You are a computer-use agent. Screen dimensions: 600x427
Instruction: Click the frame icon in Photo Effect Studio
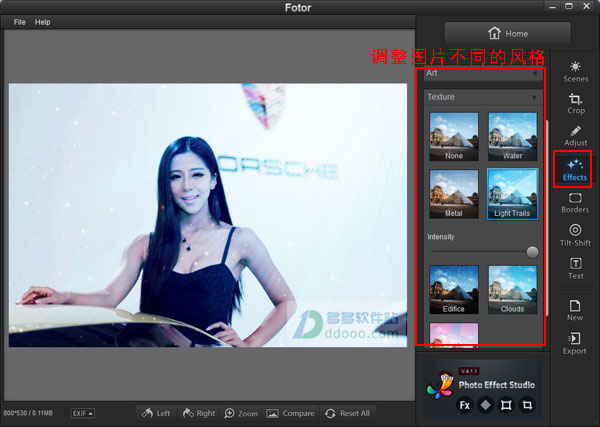point(506,405)
